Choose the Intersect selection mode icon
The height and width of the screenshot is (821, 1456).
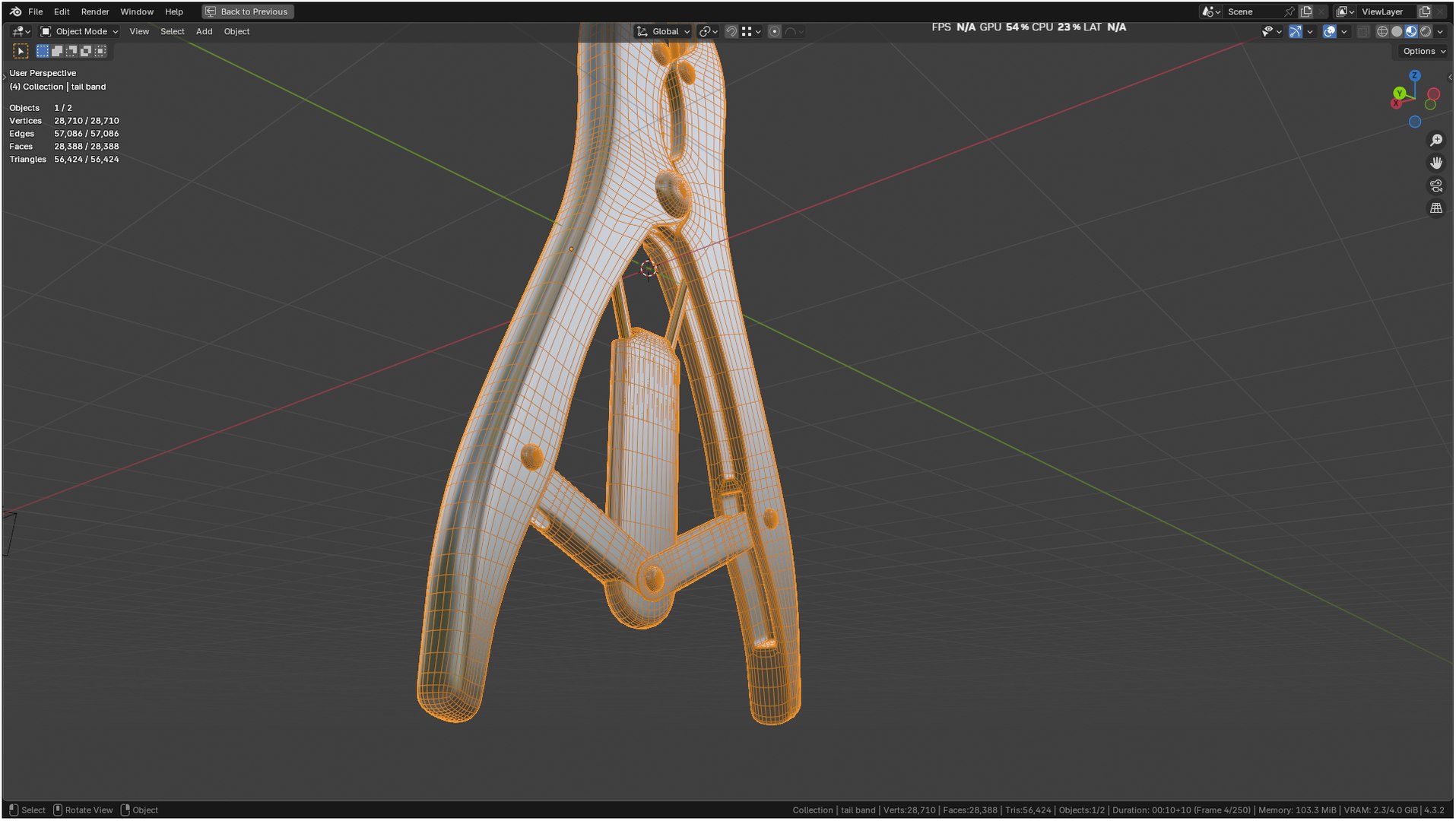tap(100, 51)
